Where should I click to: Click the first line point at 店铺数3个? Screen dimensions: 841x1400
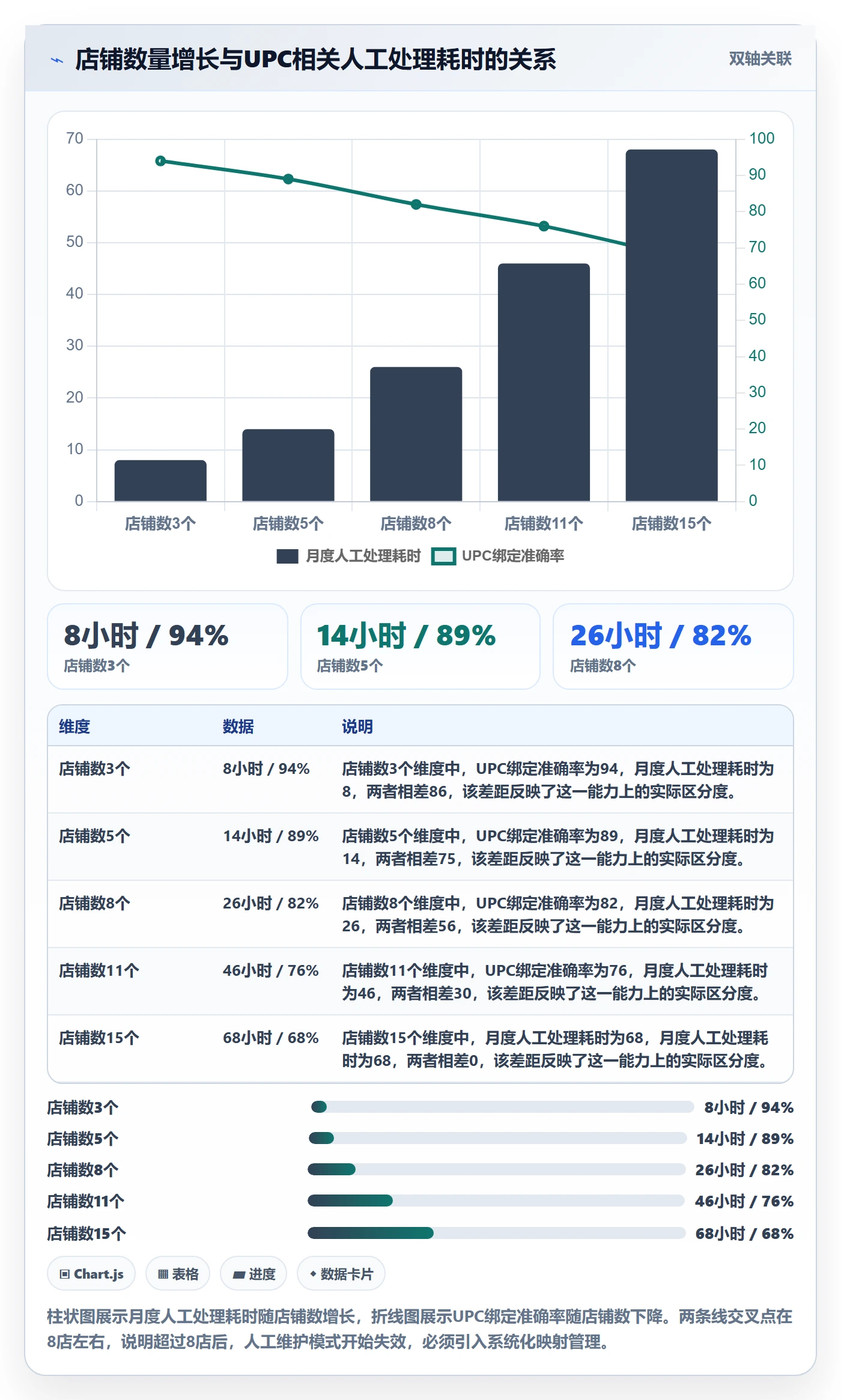160,161
